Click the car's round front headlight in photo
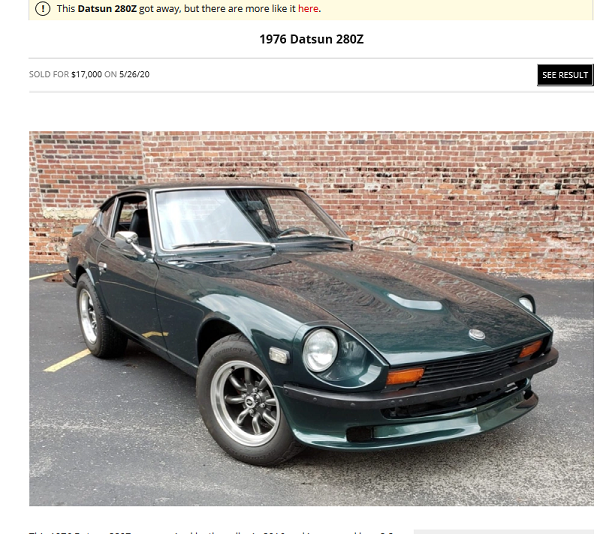612x534 pixels. (320, 350)
